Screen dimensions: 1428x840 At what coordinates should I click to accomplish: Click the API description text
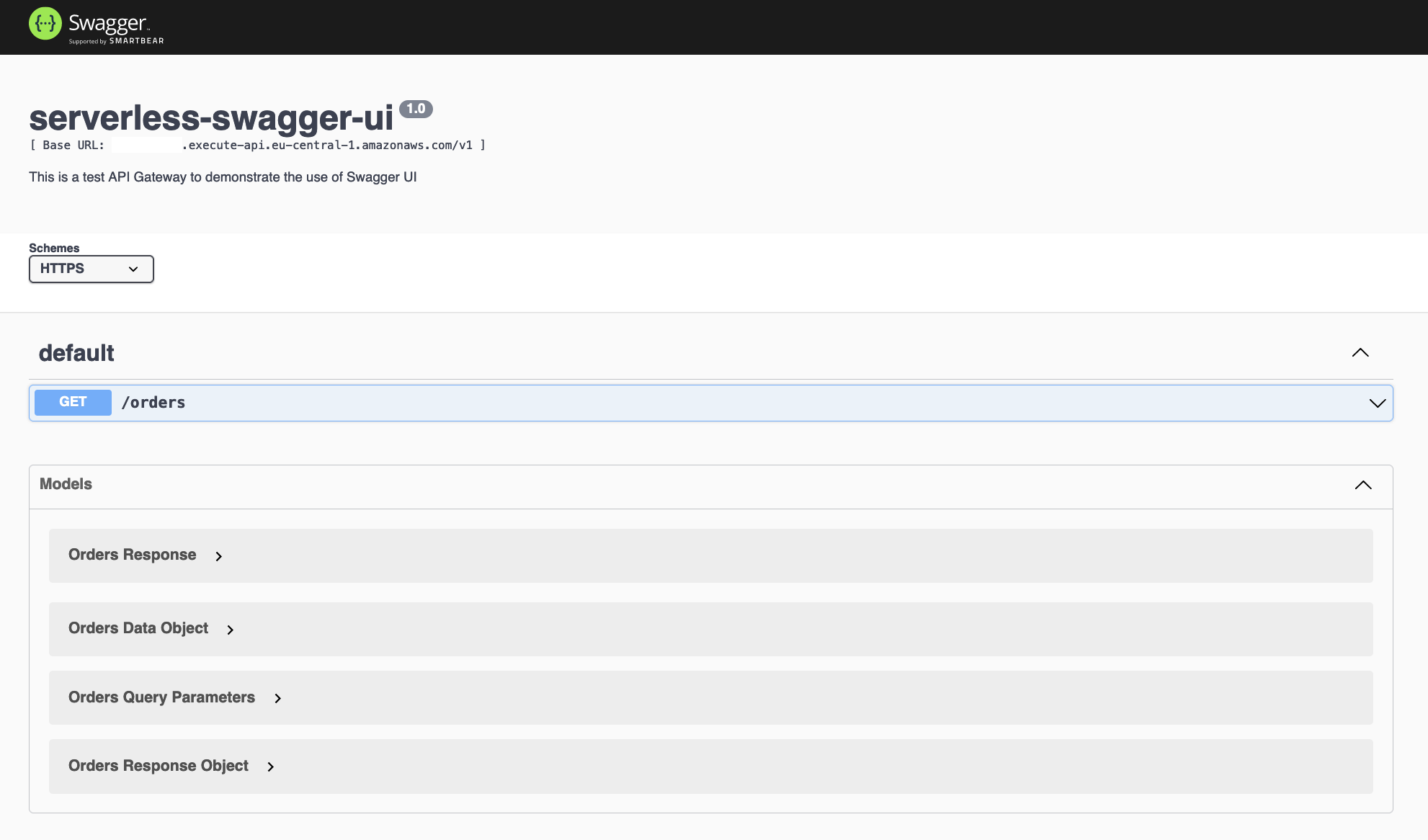click(222, 177)
